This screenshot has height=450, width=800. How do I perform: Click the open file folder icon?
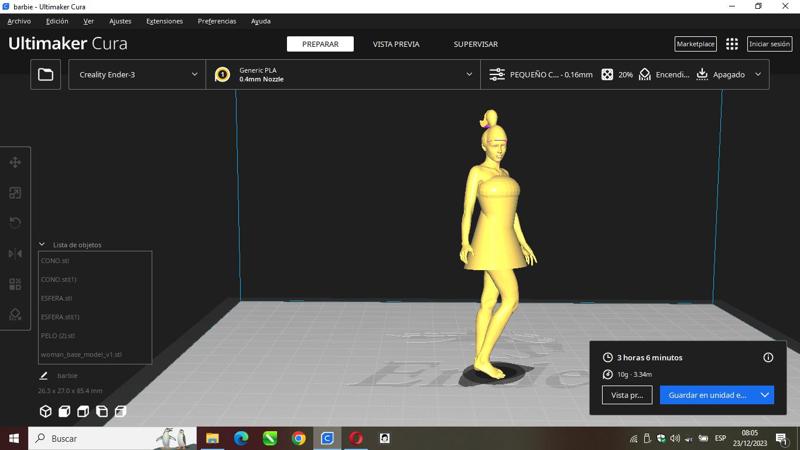click(46, 75)
